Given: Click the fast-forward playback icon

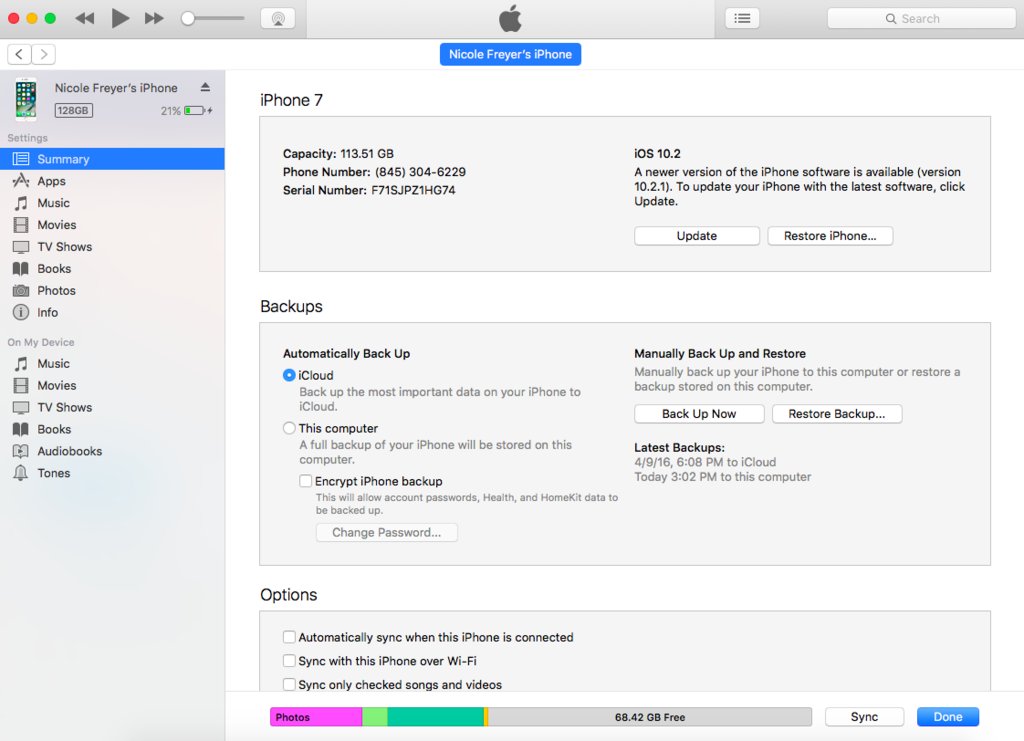Looking at the screenshot, I should click(154, 18).
